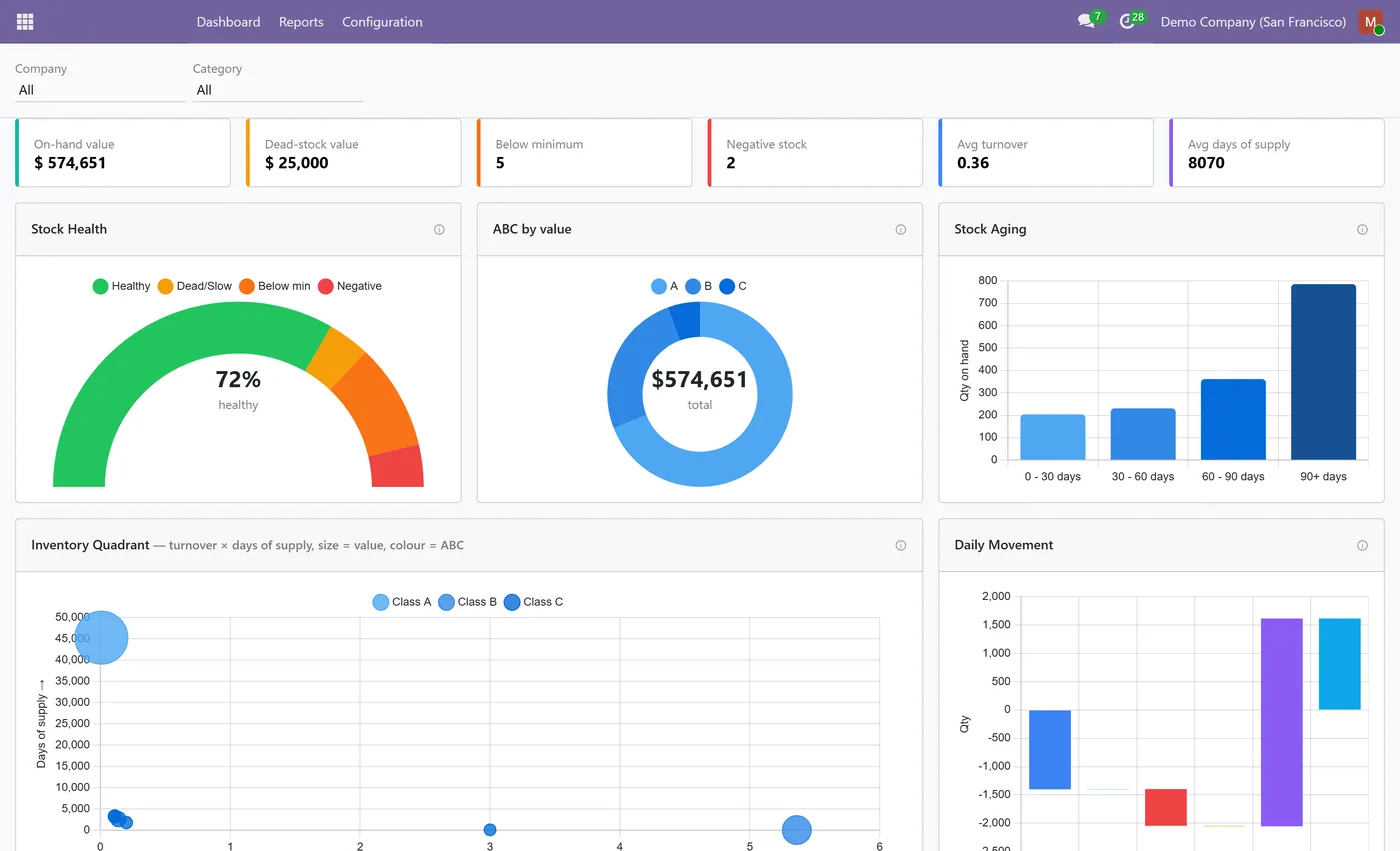Click the Inventory Quadrant info icon
1400x851 pixels.
(x=901, y=545)
